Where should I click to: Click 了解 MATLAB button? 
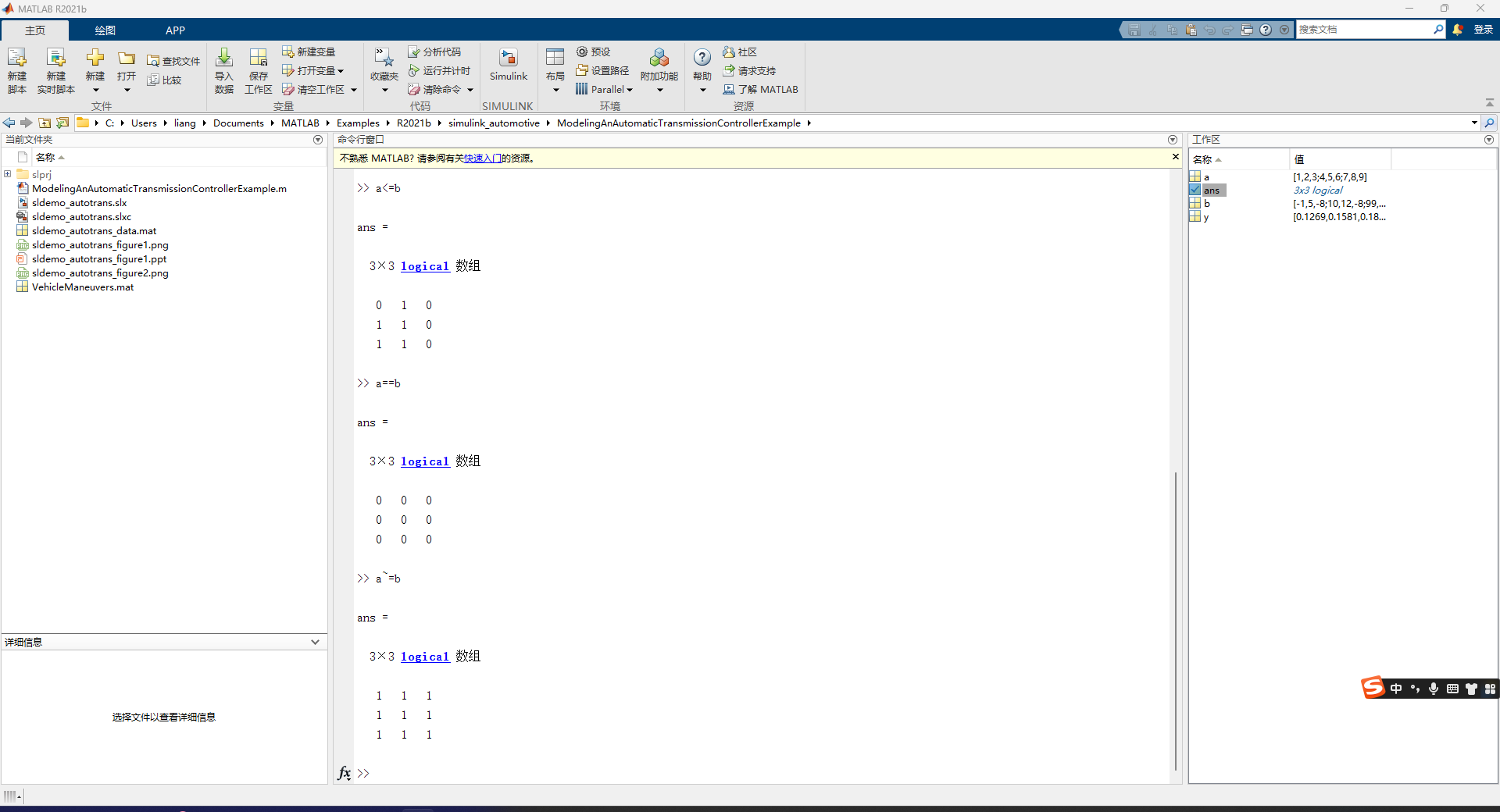(x=761, y=89)
